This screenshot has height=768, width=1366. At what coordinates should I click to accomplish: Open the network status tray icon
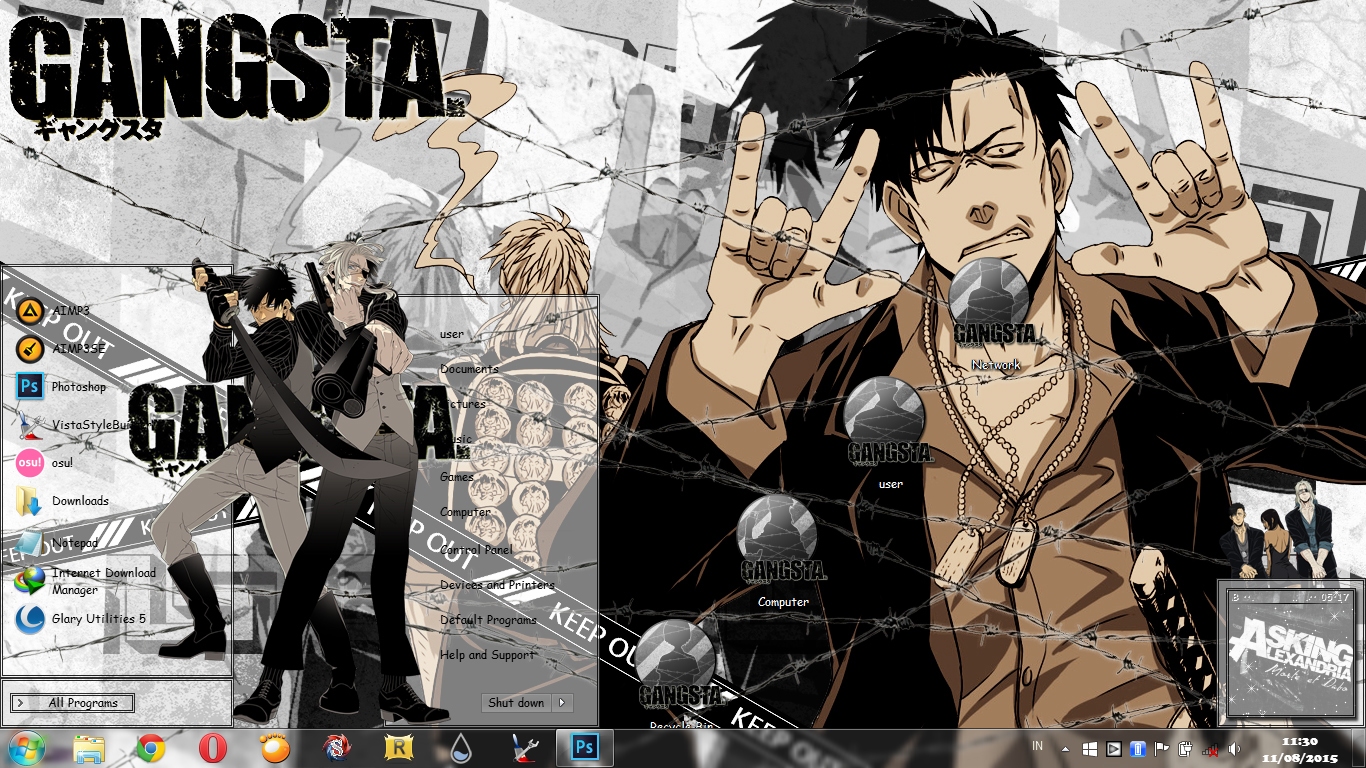coord(1210,749)
